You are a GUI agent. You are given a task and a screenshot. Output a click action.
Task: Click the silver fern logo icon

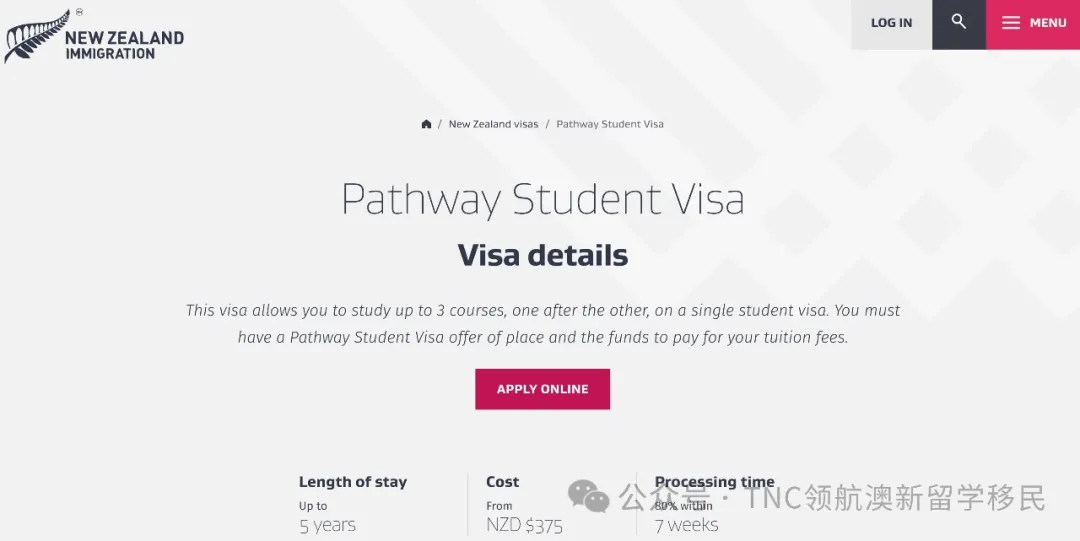(32, 40)
